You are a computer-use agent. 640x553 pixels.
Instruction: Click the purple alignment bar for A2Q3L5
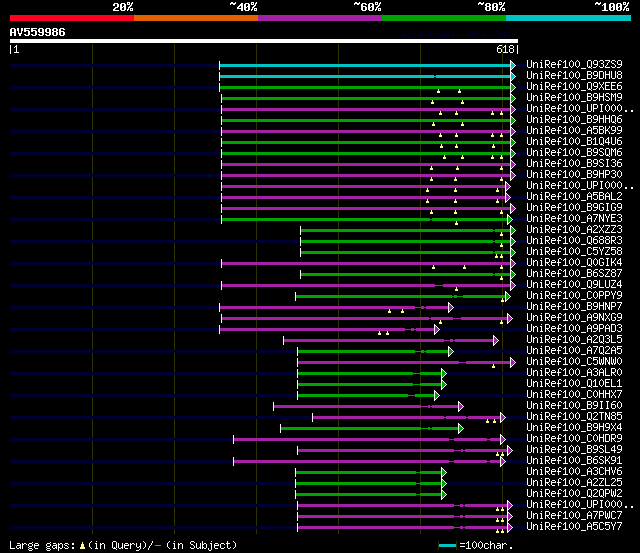click(x=389, y=340)
